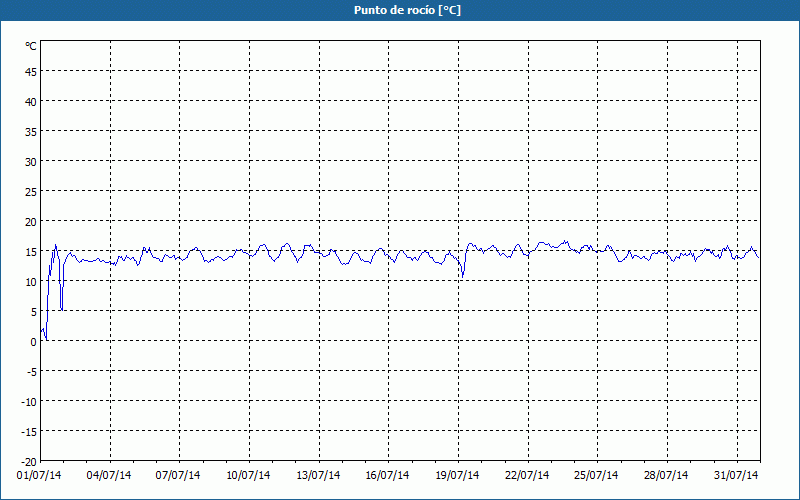Click the 31/07/14 date label
Image resolution: width=800 pixels, height=500 pixels.
click(736, 476)
